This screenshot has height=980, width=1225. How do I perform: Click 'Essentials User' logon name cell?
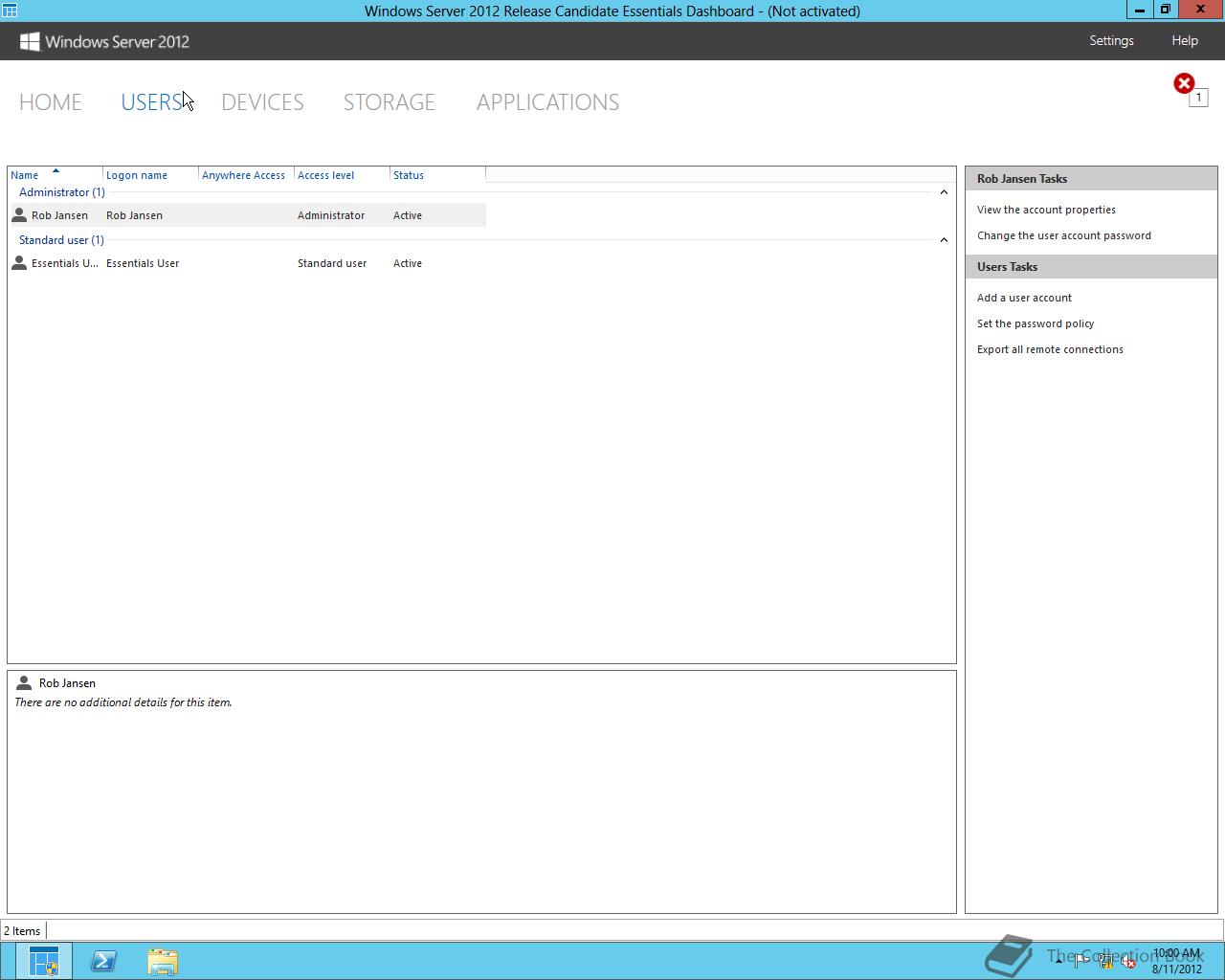(143, 263)
